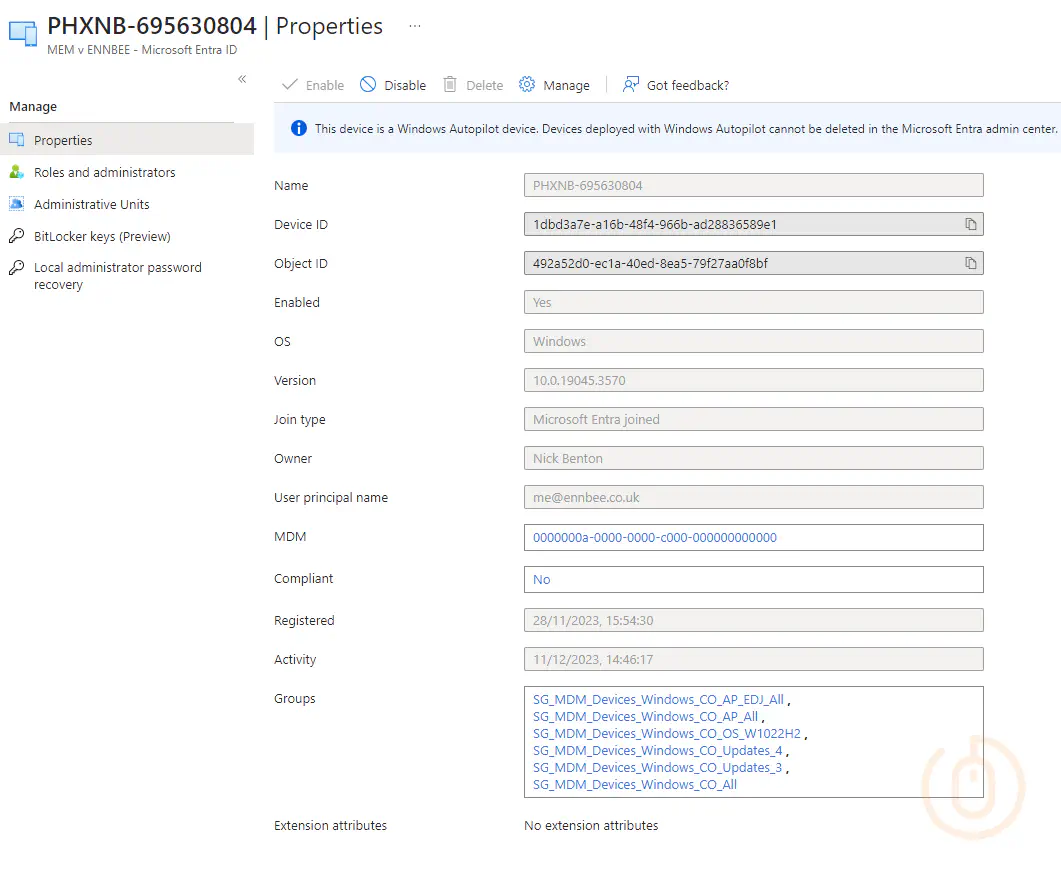Open group SG_MDM_Devices_Windows_CO_Updates_4
The width and height of the screenshot is (1061, 875).
coord(658,750)
